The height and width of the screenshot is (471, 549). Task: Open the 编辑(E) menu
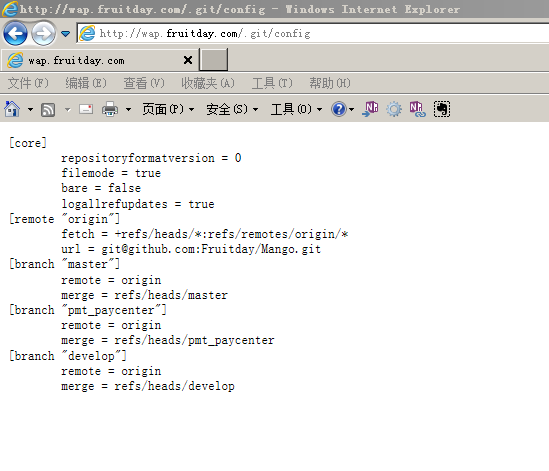click(x=86, y=83)
